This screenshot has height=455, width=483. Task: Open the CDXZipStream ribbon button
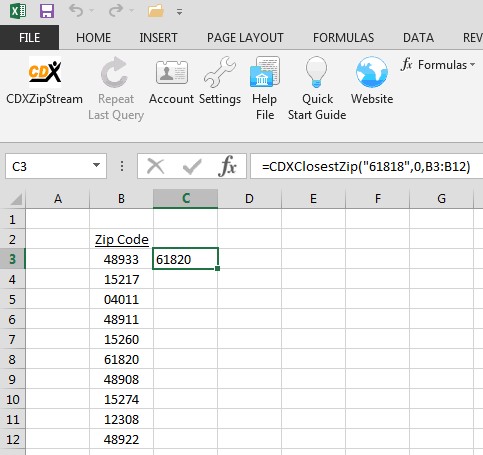click(44, 81)
